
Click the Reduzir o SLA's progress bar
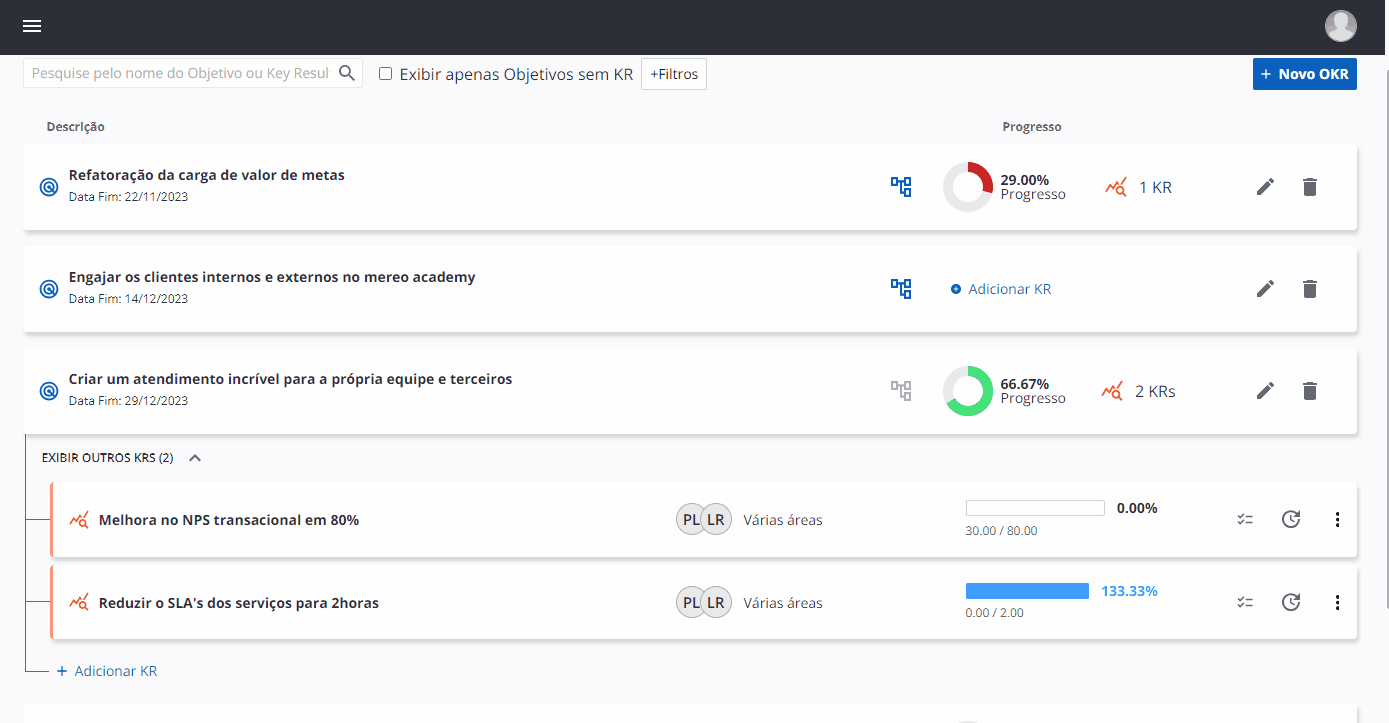(x=1027, y=591)
